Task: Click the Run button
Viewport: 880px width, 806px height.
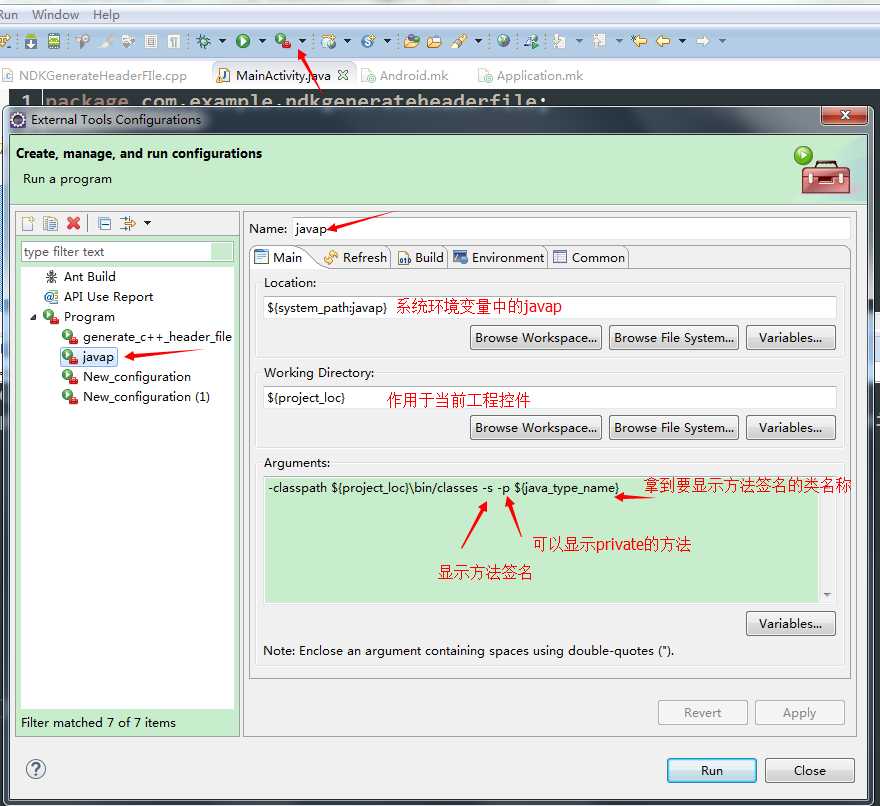Action: pos(712,771)
